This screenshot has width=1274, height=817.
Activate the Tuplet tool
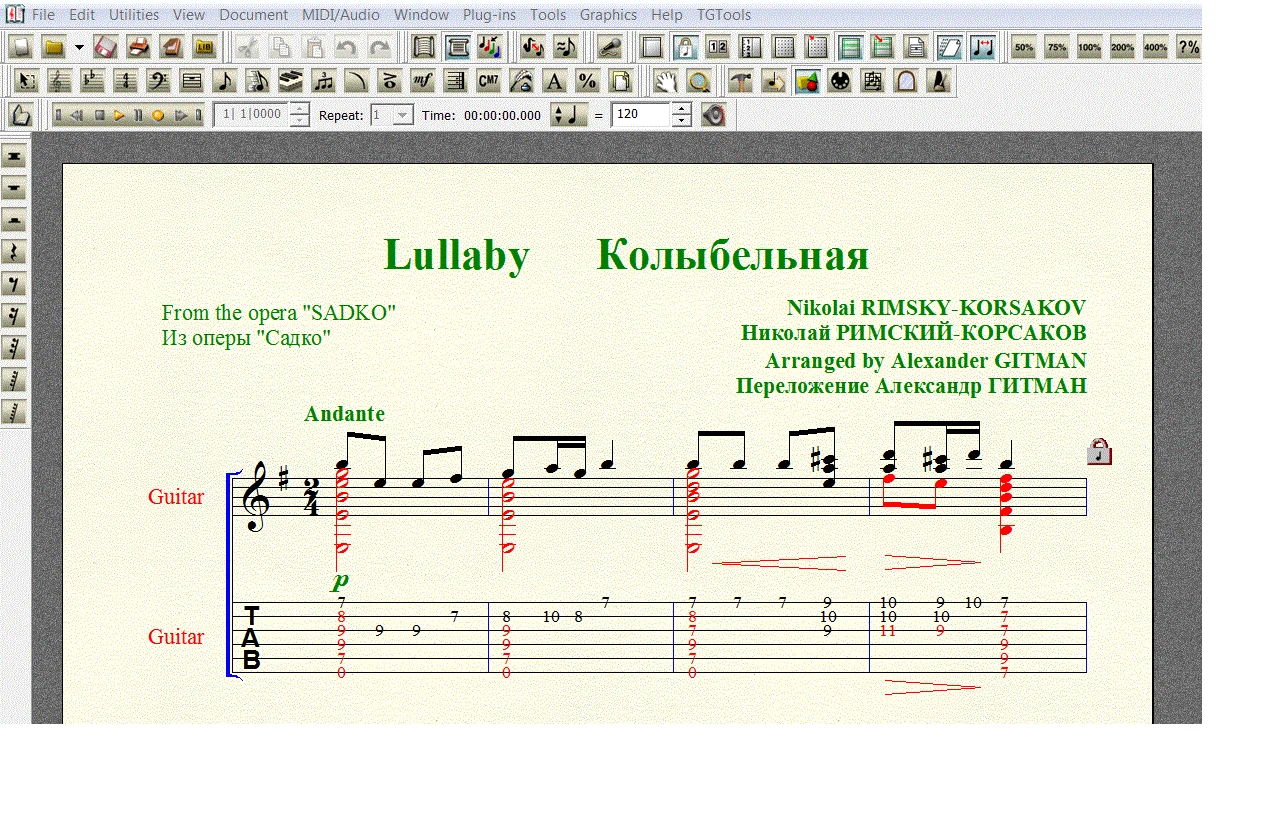coord(323,82)
